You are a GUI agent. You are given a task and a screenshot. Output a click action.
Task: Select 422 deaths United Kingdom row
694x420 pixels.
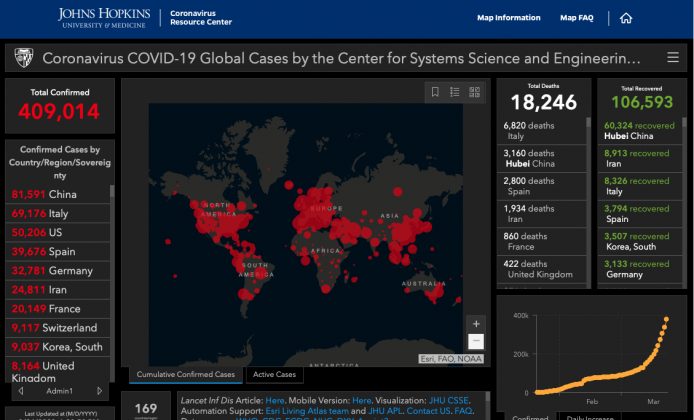542,269
